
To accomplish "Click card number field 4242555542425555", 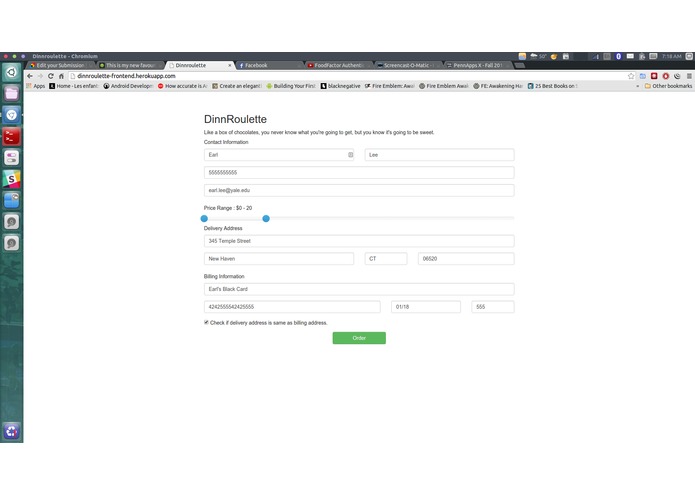I will click(x=292, y=307).
